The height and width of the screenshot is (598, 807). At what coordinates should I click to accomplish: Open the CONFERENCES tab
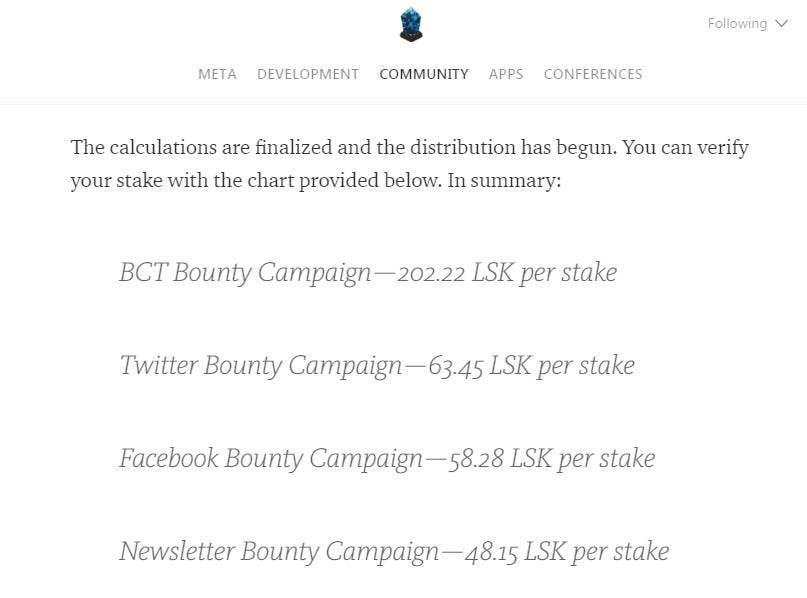point(593,74)
